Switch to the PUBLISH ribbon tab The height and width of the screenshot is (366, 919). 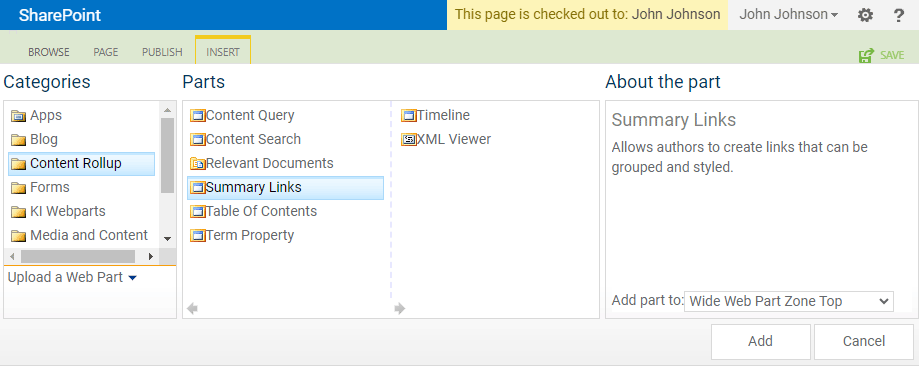tap(162, 52)
